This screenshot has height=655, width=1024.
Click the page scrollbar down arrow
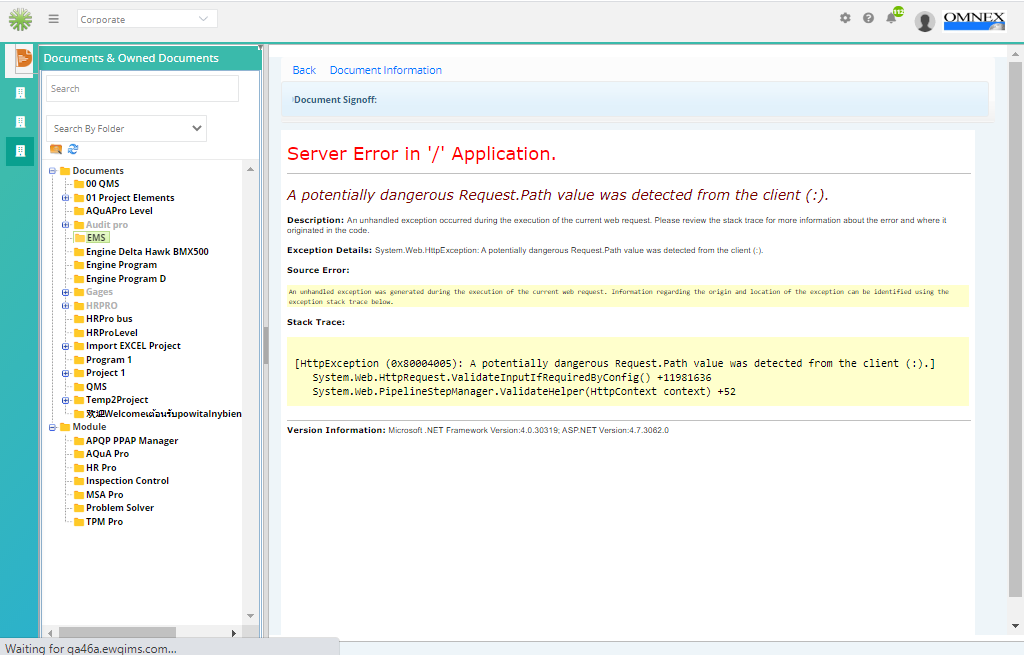click(x=1015, y=626)
